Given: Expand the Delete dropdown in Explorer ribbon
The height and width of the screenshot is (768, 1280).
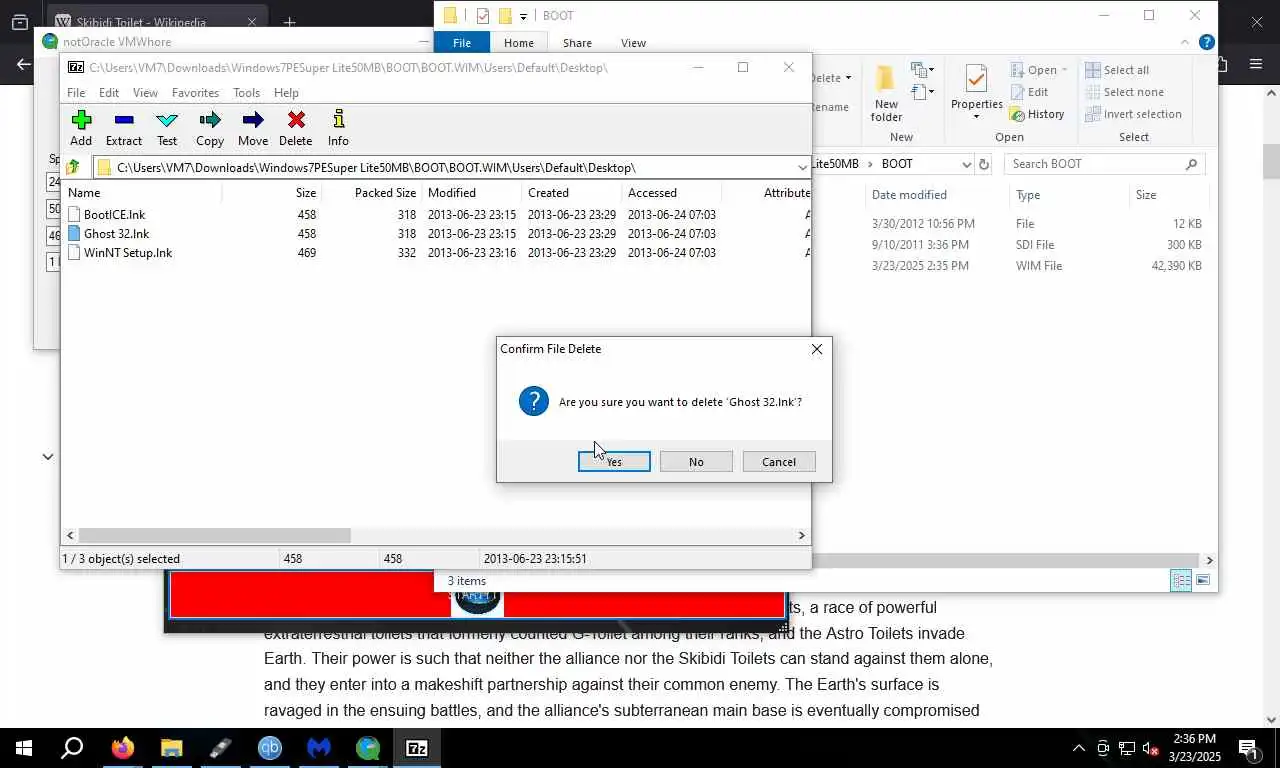Looking at the screenshot, I should pyautogui.click(x=848, y=78).
